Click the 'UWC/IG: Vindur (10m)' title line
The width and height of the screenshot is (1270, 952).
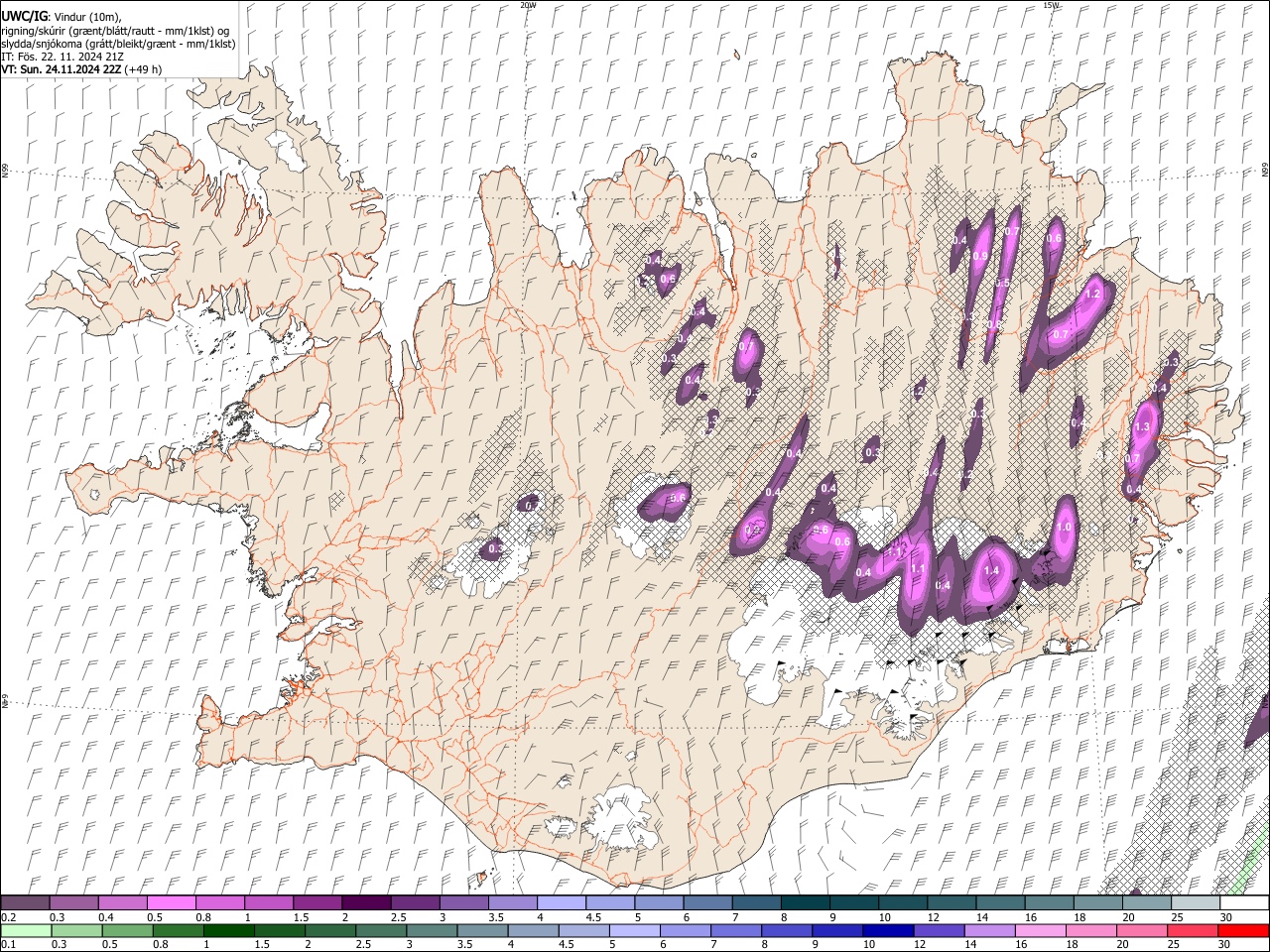[62, 17]
